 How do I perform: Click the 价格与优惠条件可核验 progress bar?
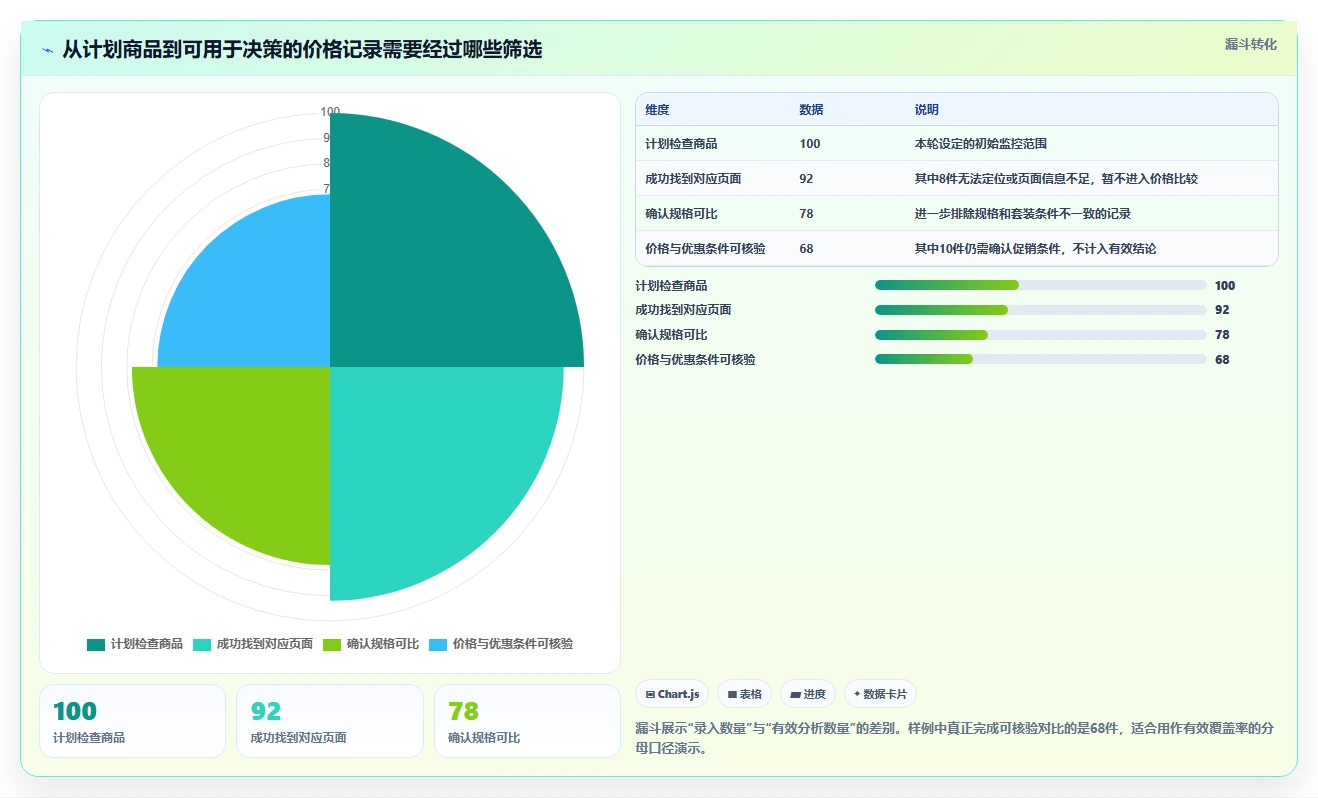pyautogui.click(x=1040, y=359)
